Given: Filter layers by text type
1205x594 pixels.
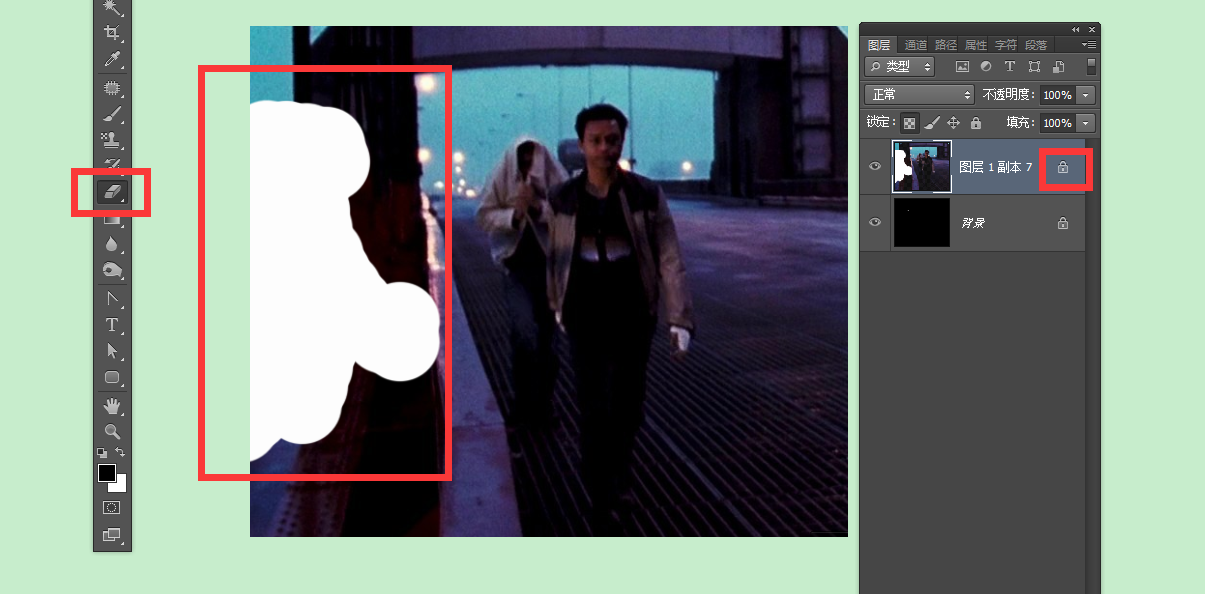Looking at the screenshot, I should pyautogui.click(x=1010, y=67).
